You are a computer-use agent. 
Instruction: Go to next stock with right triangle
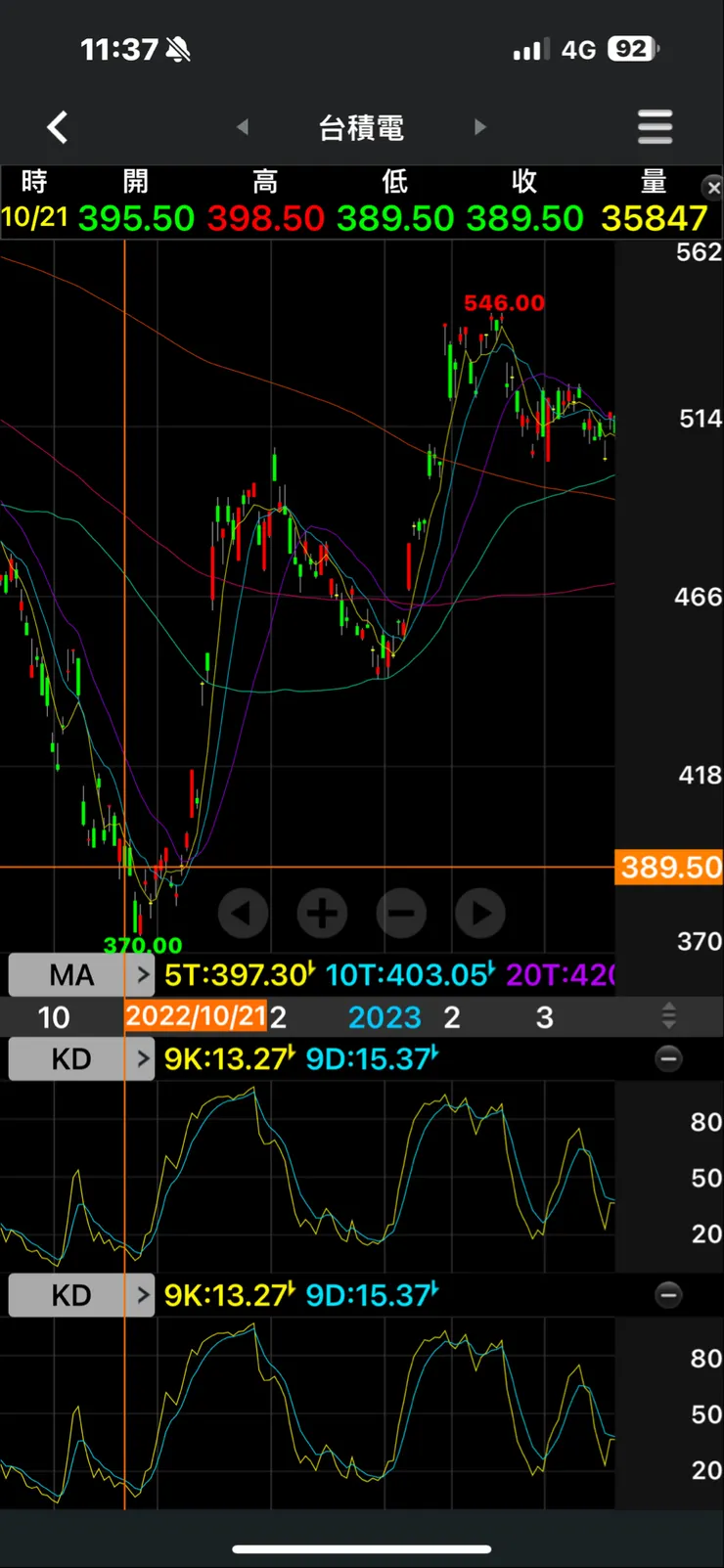(x=479, y=127)
